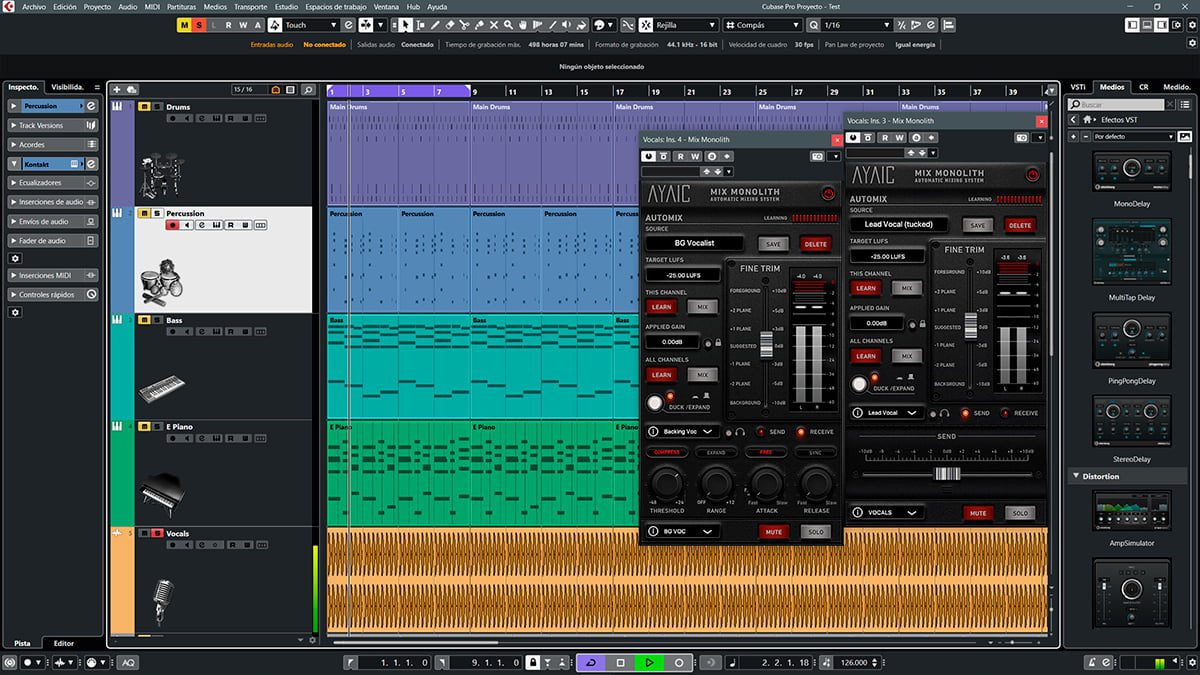The width and height of the screenshot is (1200, 675).
Task: Open track search magnifier in track list
Action: [308, 89]
